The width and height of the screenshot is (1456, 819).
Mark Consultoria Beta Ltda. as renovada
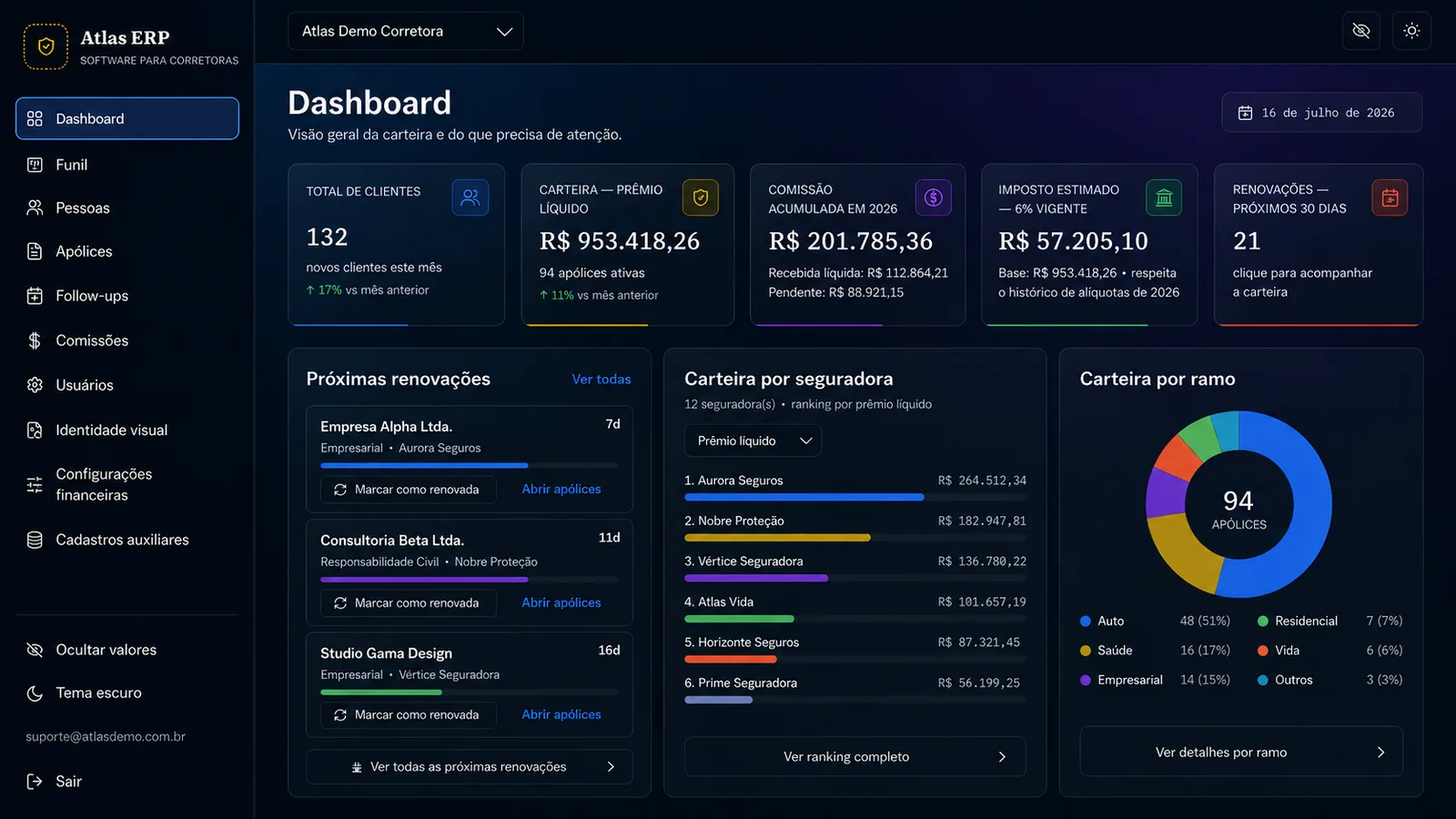(409, 603)
